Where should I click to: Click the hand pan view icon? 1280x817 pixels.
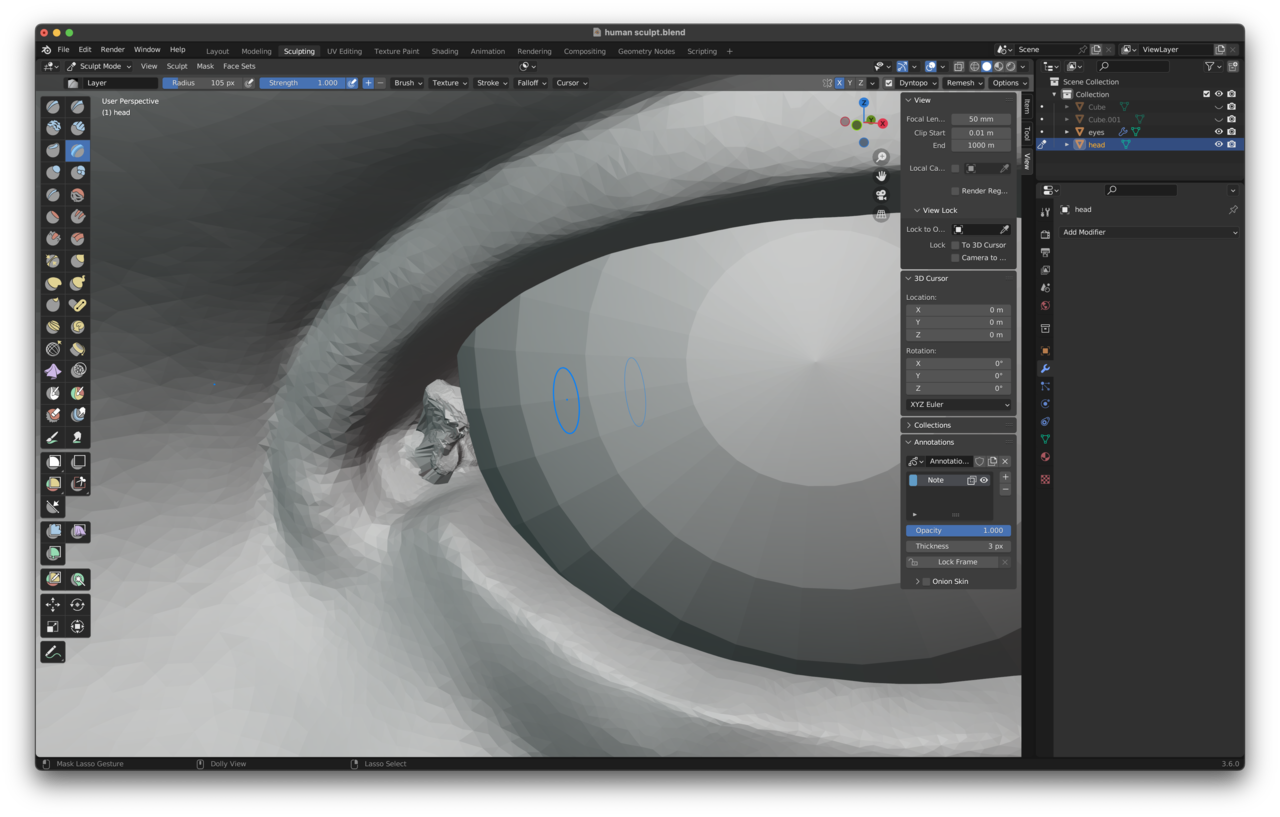881,176
